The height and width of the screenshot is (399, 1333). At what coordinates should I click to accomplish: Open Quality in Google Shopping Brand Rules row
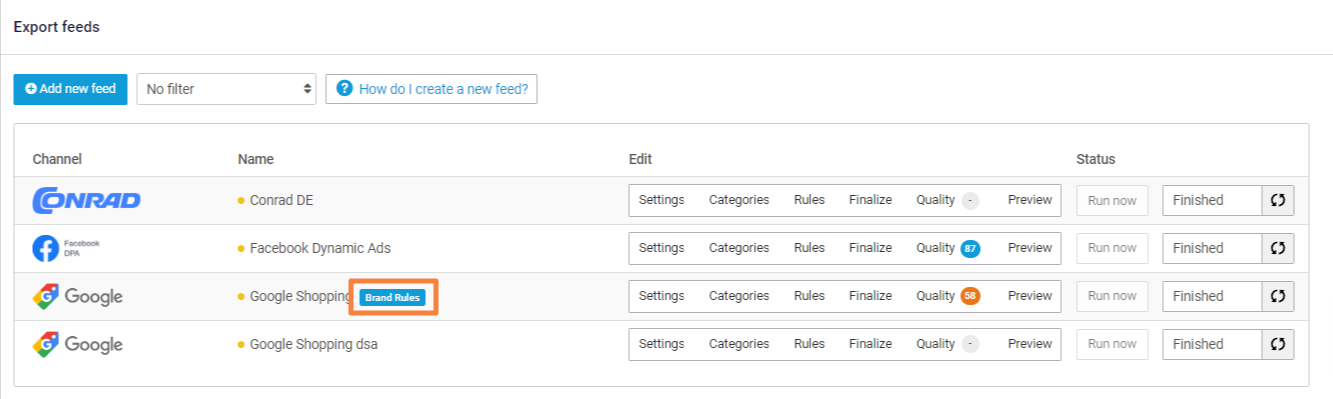tap(936, 296)
